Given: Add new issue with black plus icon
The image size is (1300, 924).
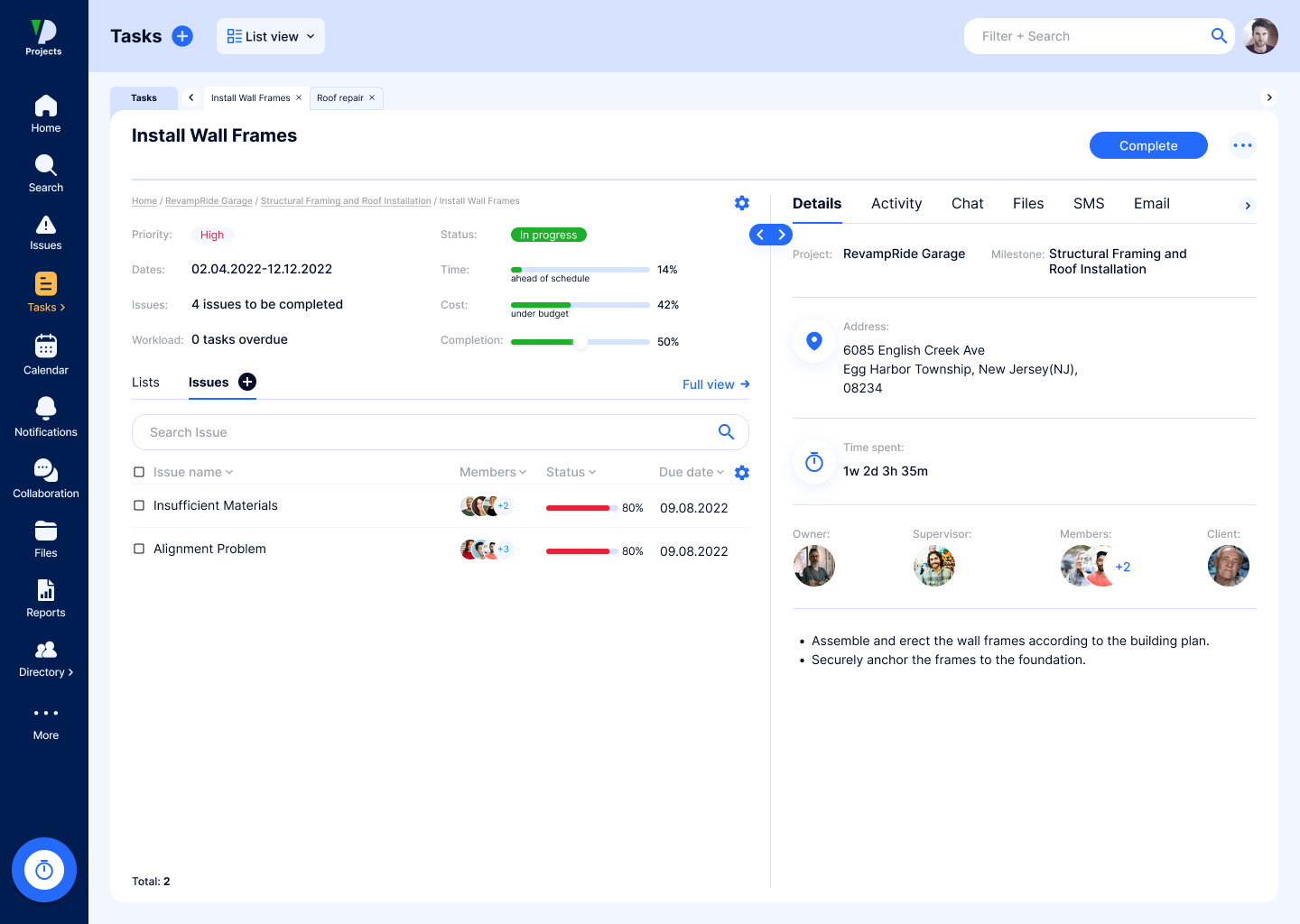Looking at the screenshot, I should [247, 382].
